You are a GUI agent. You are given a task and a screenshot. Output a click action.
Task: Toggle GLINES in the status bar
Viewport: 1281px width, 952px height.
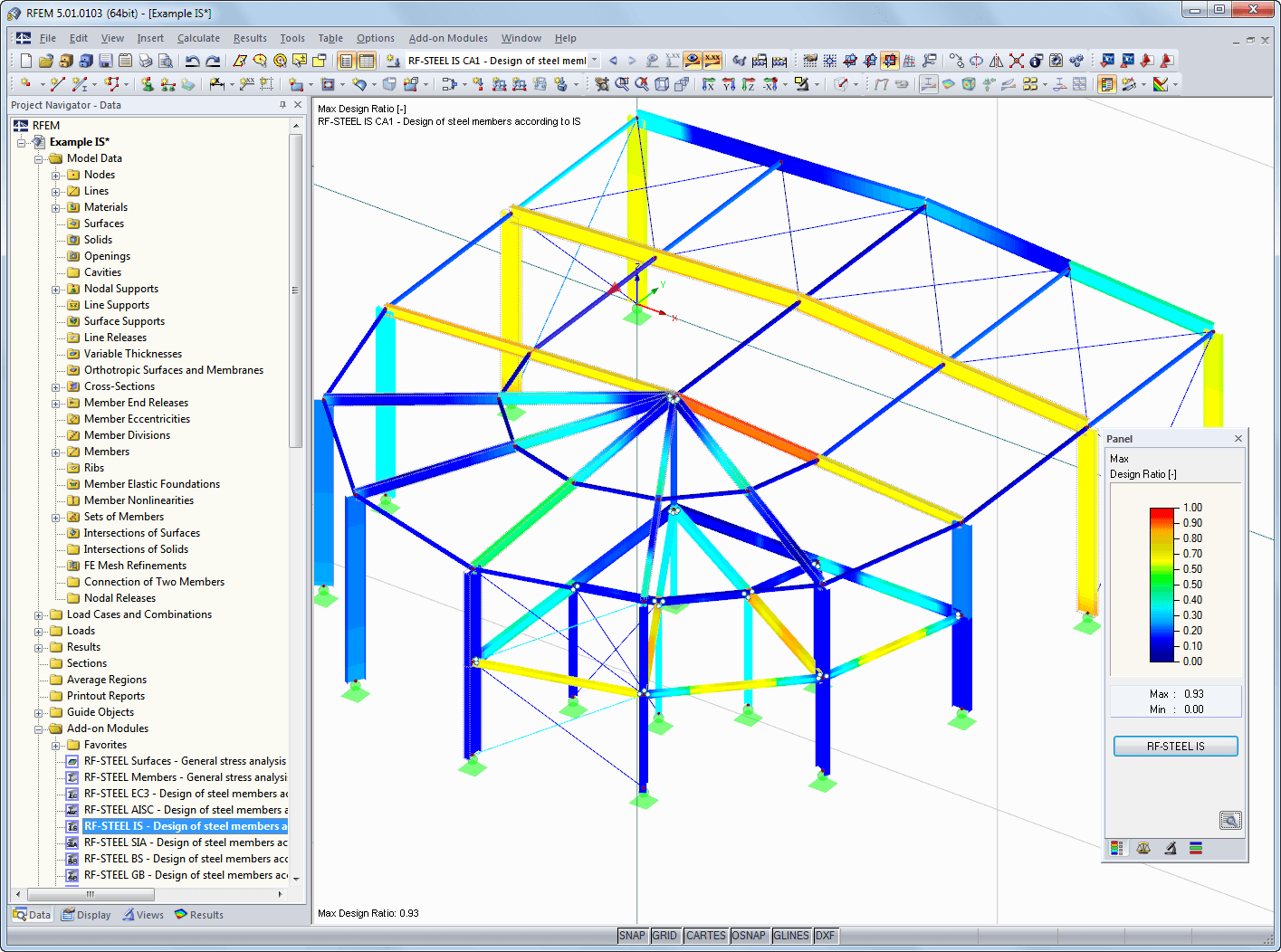click(791, 936)
